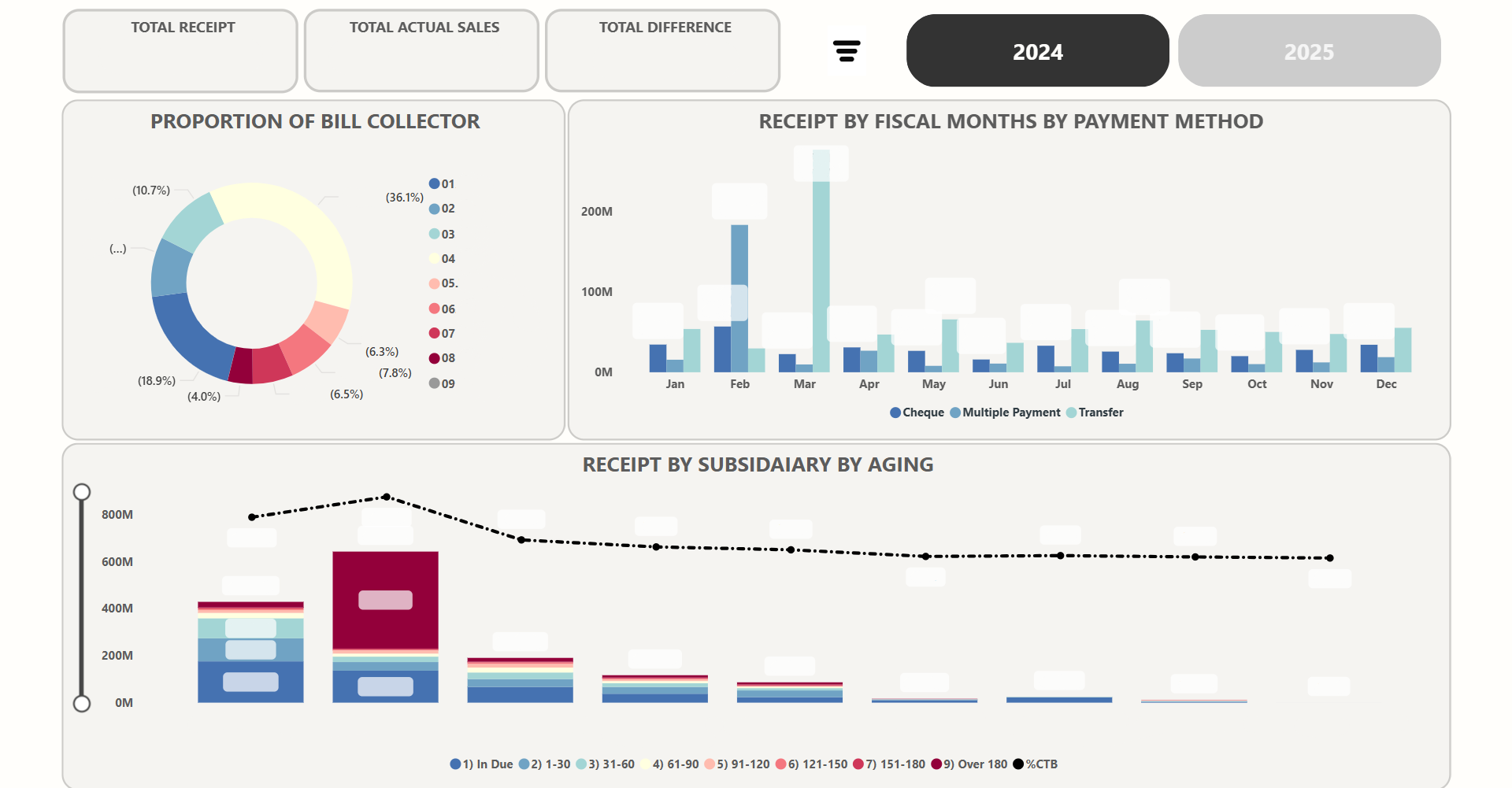Select the '4) 61-90' aging legend item
The height and width of the screenshot is (788, 1512).
click(x=669, y=764)
